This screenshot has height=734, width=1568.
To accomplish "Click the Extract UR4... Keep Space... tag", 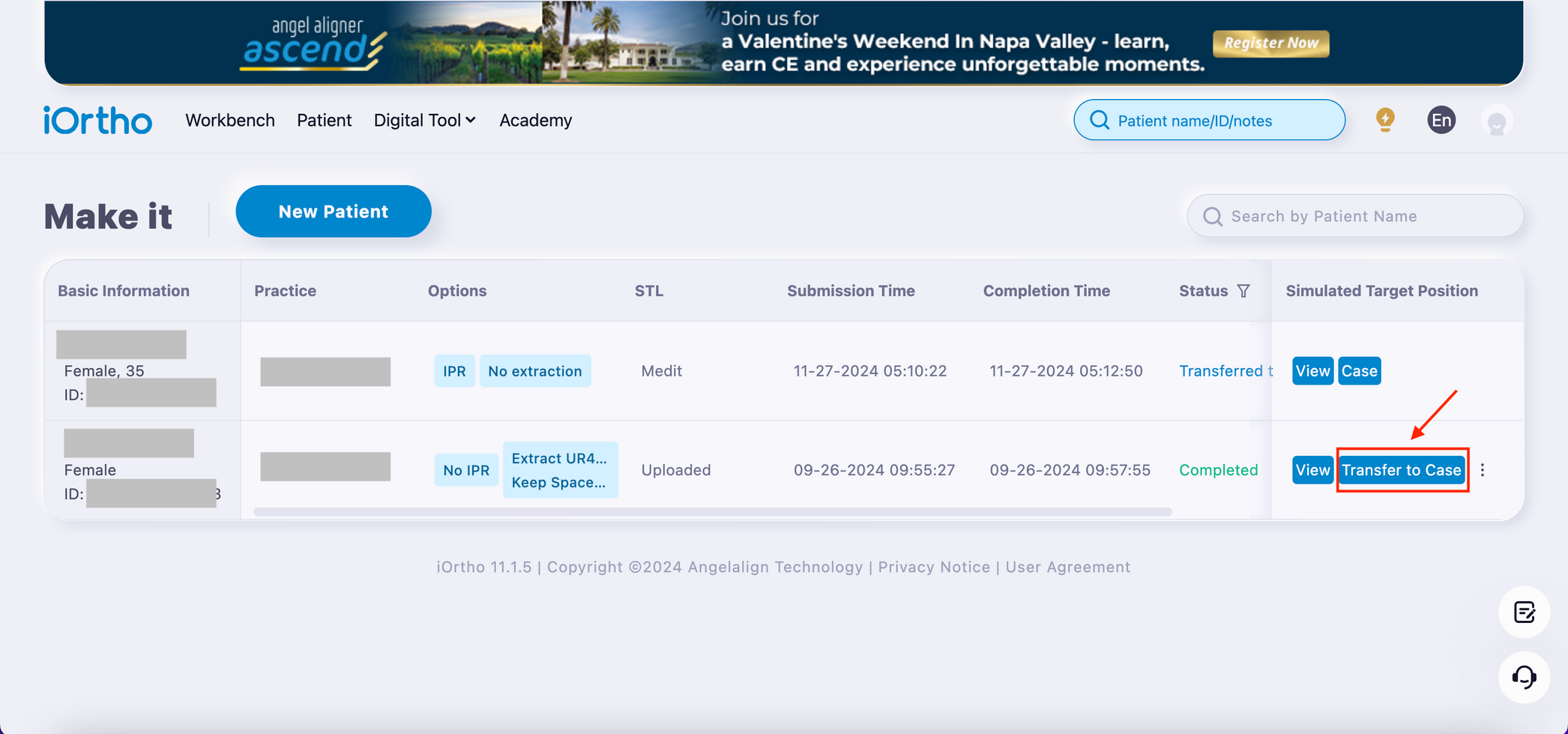I will (561, 470).
